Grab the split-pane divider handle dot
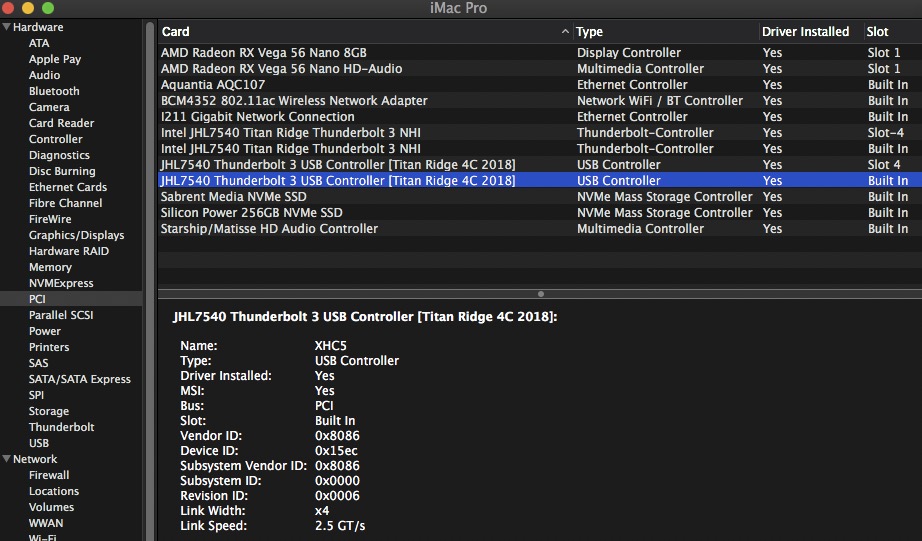This screenshot has height=541, width=922. (x=540, y=293)
